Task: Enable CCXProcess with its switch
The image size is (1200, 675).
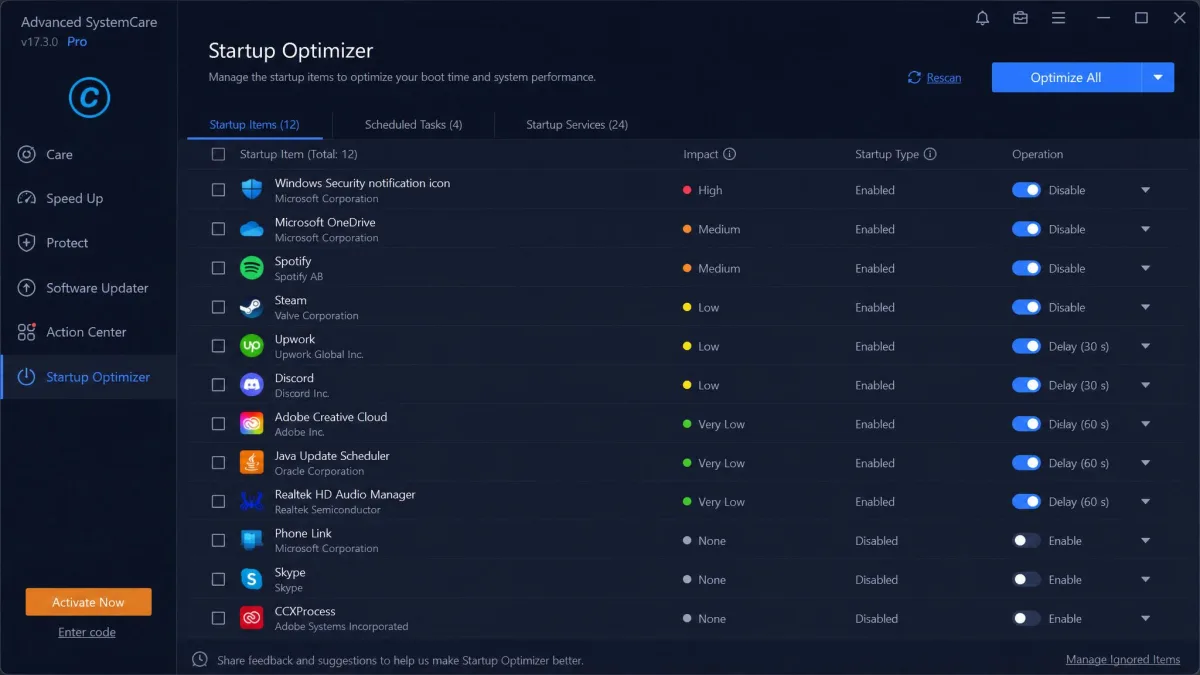Action: (1026, 619)
